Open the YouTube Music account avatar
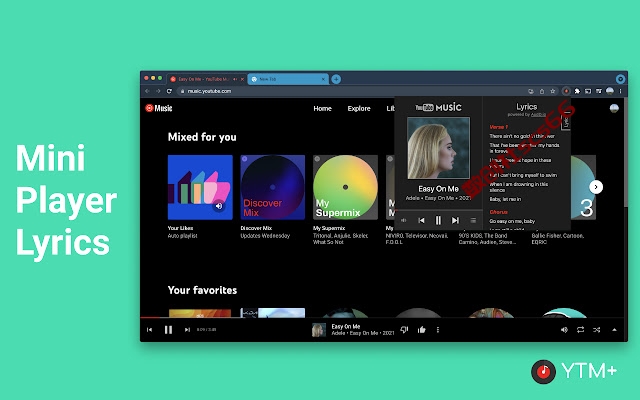640x400 pixels. (x=614, y=108)
